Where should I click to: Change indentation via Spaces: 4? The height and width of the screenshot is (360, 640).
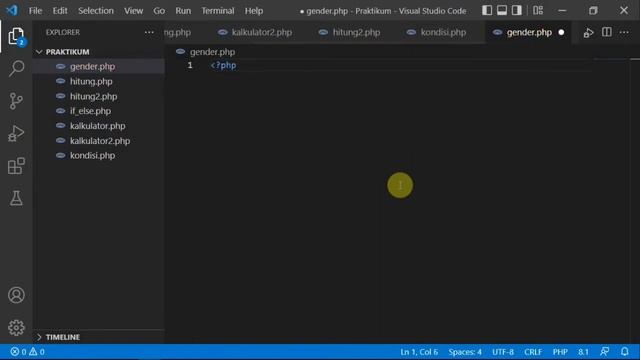tap(465, 351)
